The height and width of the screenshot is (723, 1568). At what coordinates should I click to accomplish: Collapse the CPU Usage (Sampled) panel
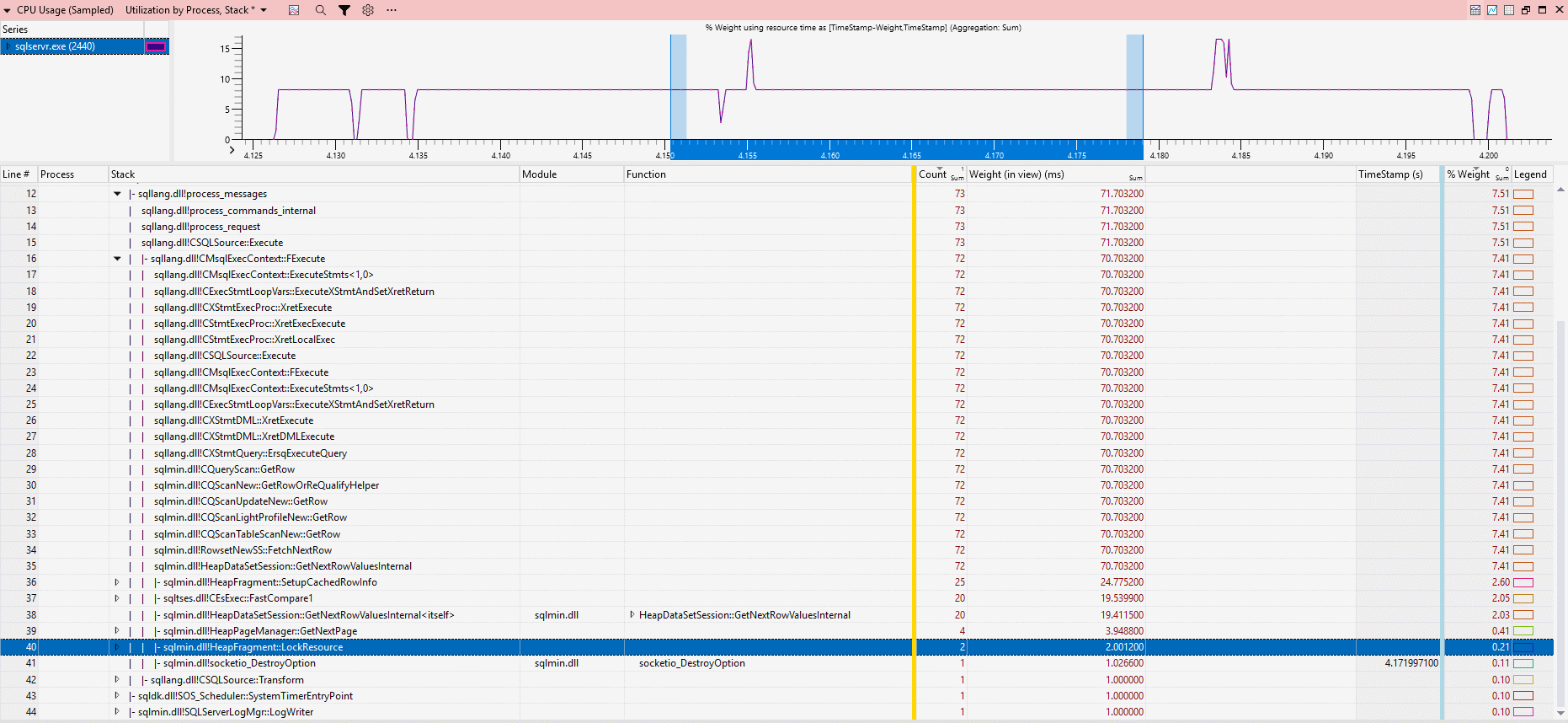[8, 10]
